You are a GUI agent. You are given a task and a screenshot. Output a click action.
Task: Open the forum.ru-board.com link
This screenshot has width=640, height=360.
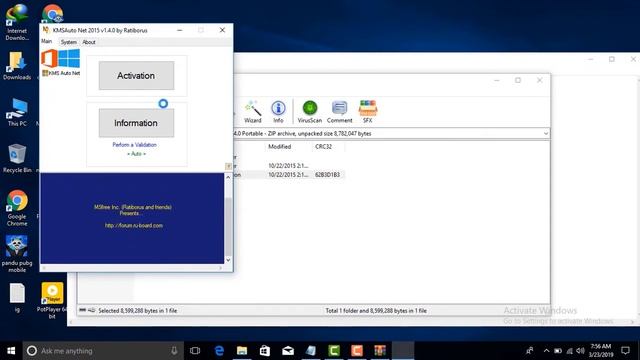click(134, 225)
